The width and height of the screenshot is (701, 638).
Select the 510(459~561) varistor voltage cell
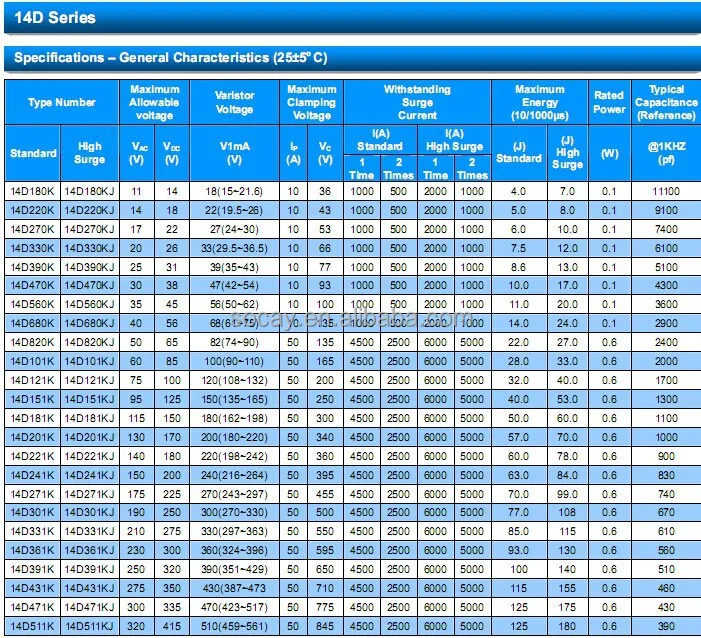(x=235, y=626)
